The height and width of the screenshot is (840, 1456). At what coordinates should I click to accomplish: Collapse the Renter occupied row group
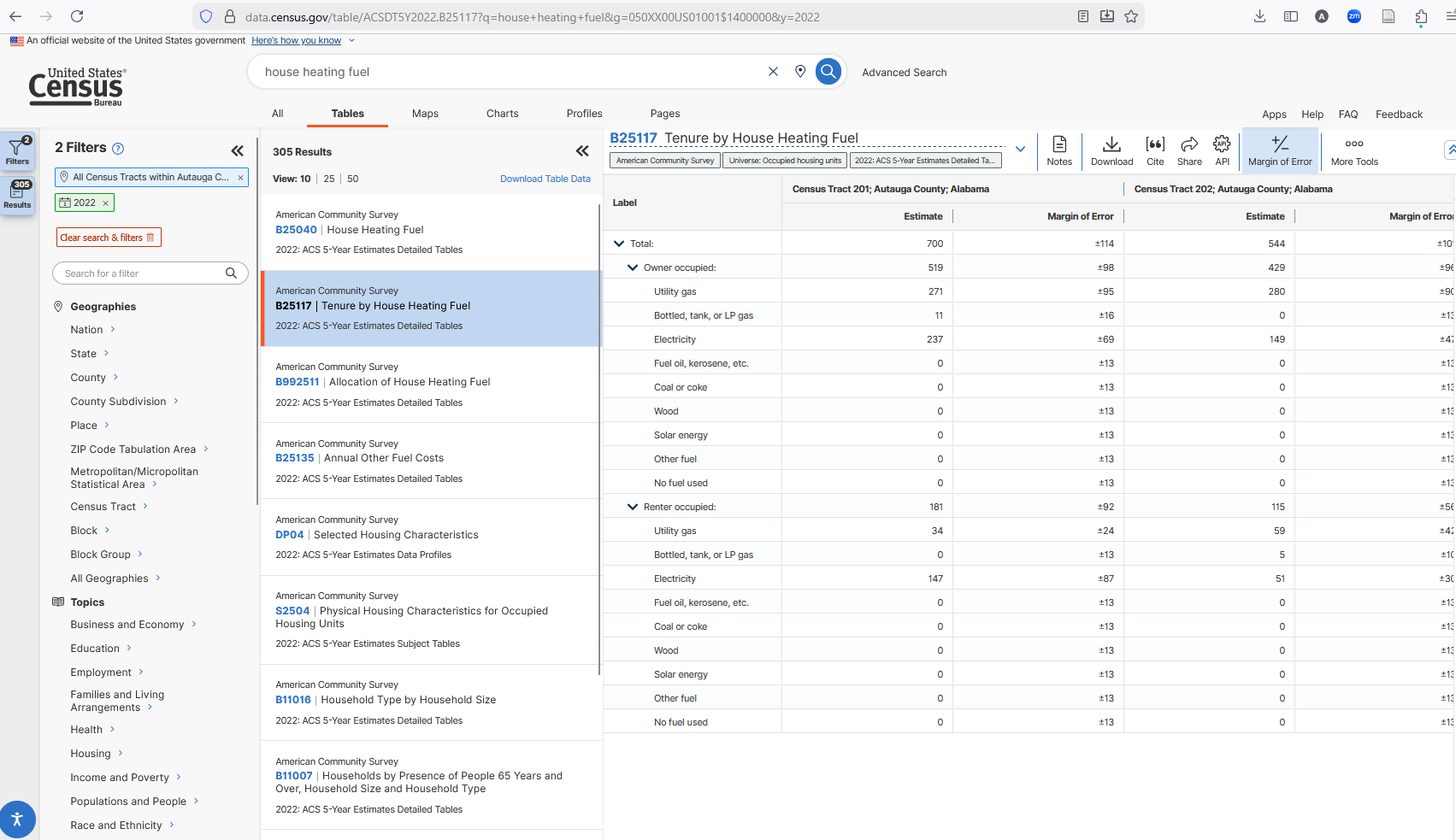633,507
